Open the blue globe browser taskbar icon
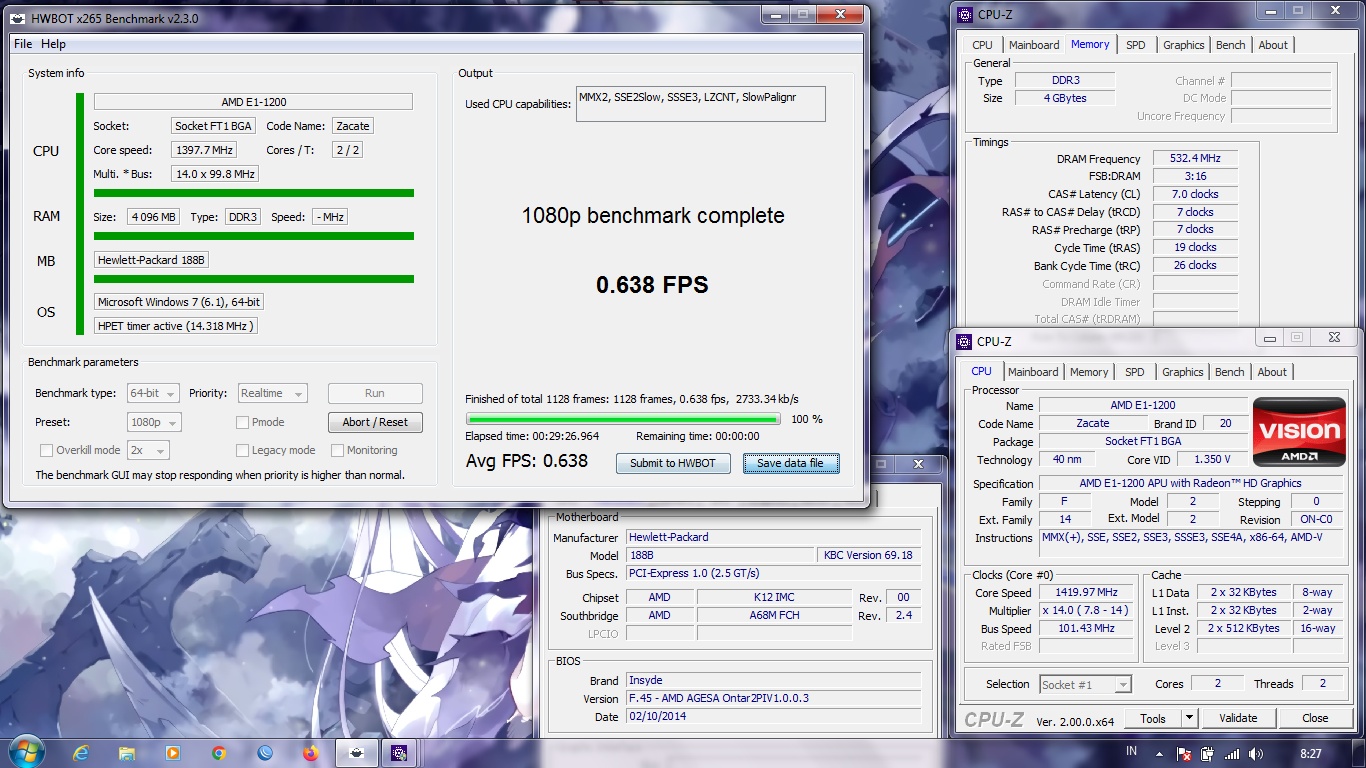 coord(265,753)
